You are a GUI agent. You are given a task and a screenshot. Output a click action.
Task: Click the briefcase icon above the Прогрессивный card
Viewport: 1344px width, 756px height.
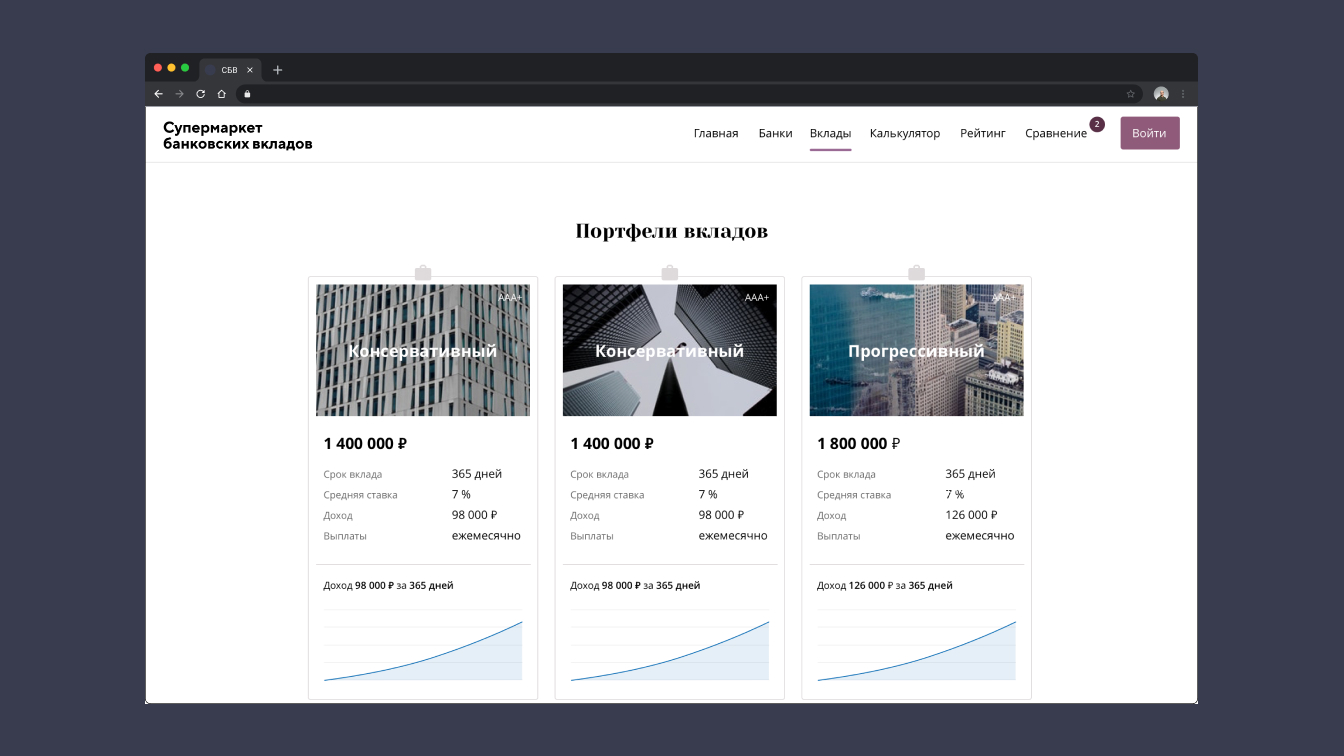[x=916, y=273]
